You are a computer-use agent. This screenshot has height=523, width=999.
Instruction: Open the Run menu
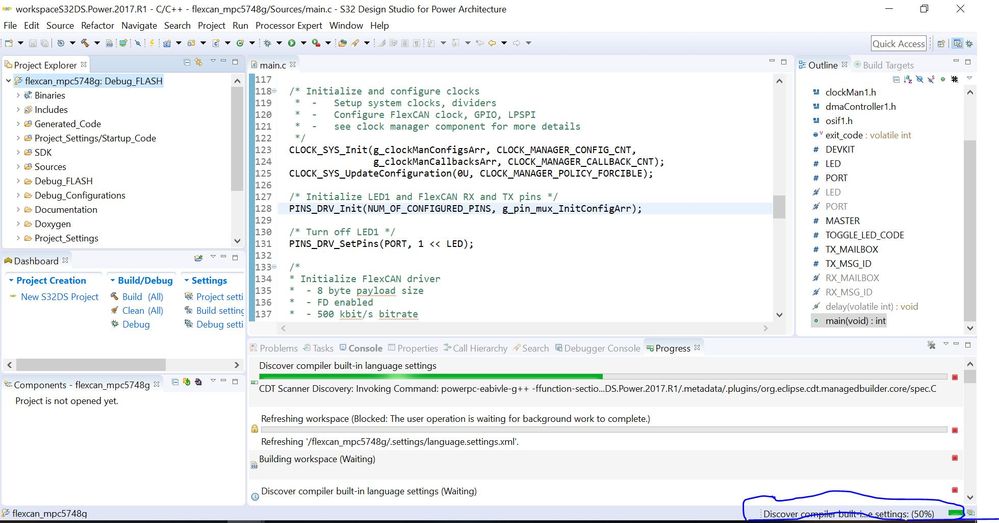pyautogui.click(x=240, y=25)
